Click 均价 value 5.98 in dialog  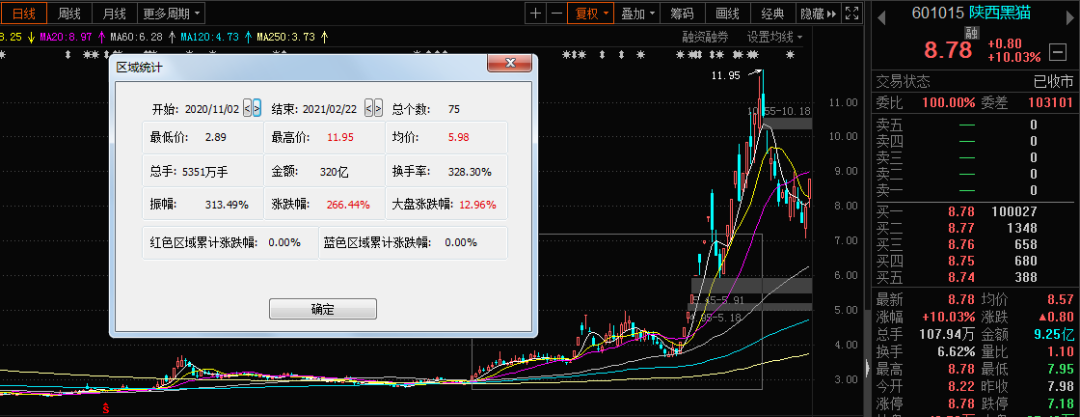point(459,137)
